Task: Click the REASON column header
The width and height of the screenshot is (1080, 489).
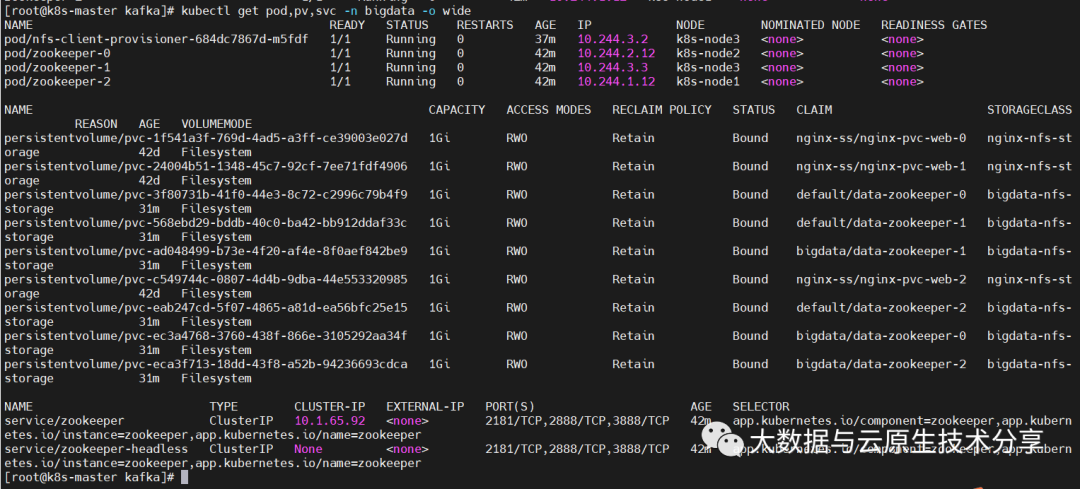Action: [x=96, y=124]
